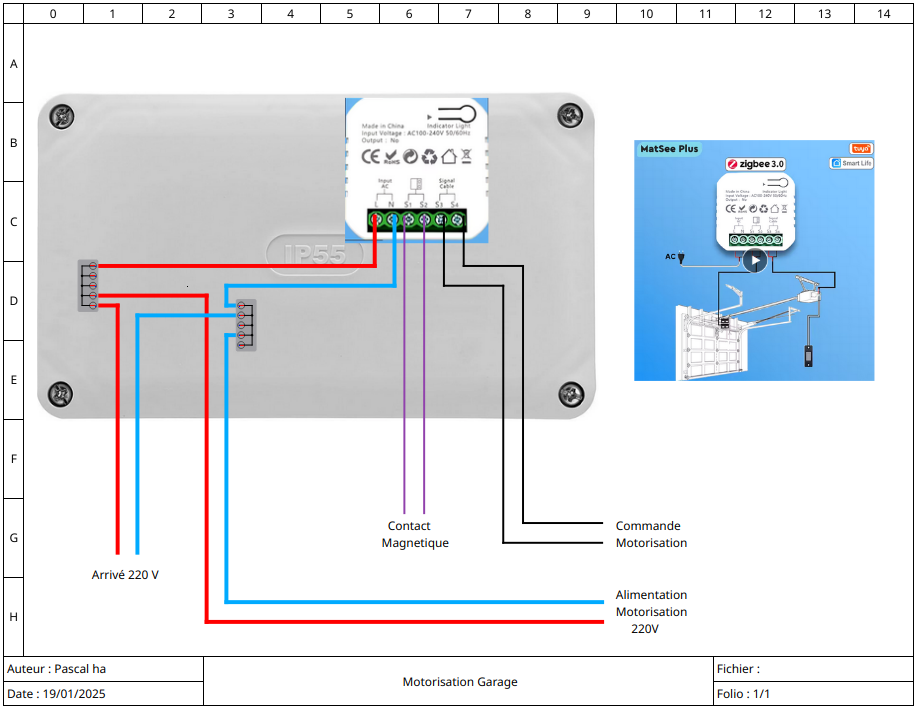Click the play button on the product video
This screenshot has width=917, height=709.
click(755, 260)
